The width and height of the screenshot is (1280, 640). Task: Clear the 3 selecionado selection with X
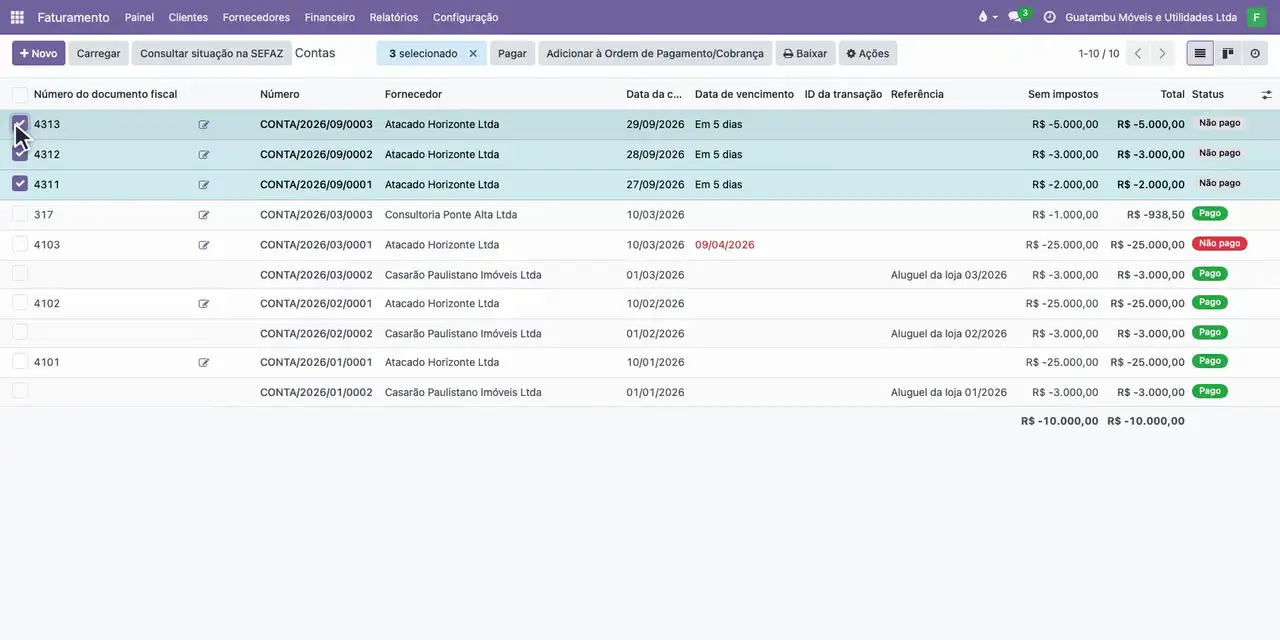tap(473, 53)
